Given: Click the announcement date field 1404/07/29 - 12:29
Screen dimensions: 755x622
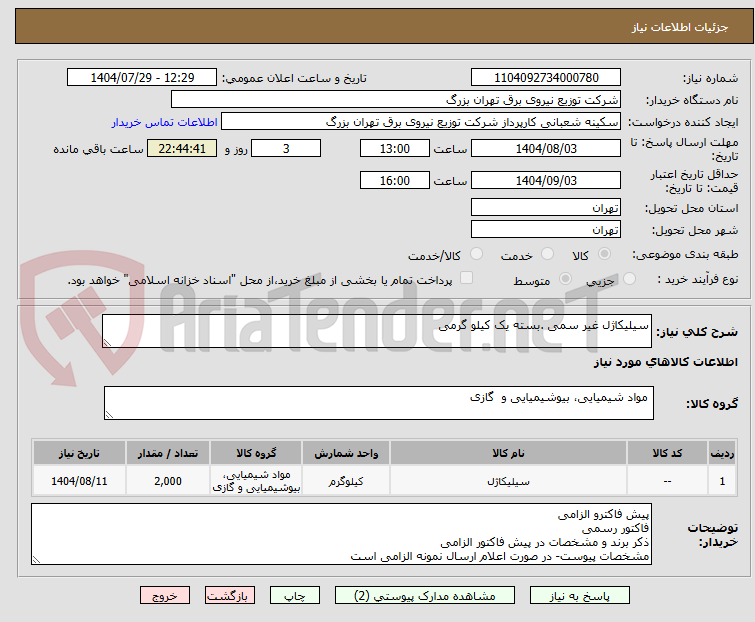Looking at the screenshot, I should tap(142, 78).
